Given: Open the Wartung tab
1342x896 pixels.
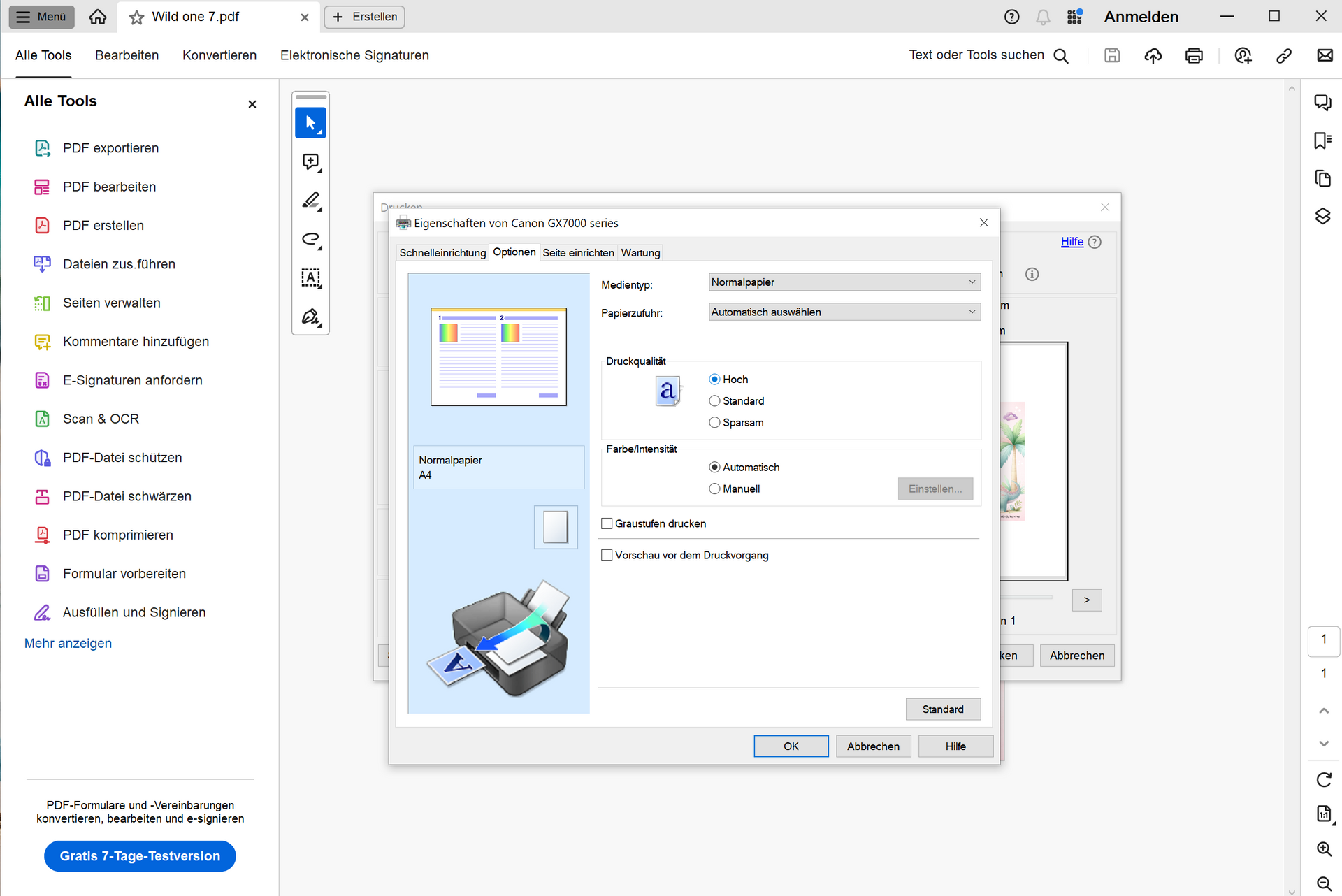Looking at the screenshot, I should pyautogui.click(x=640, y=252).
